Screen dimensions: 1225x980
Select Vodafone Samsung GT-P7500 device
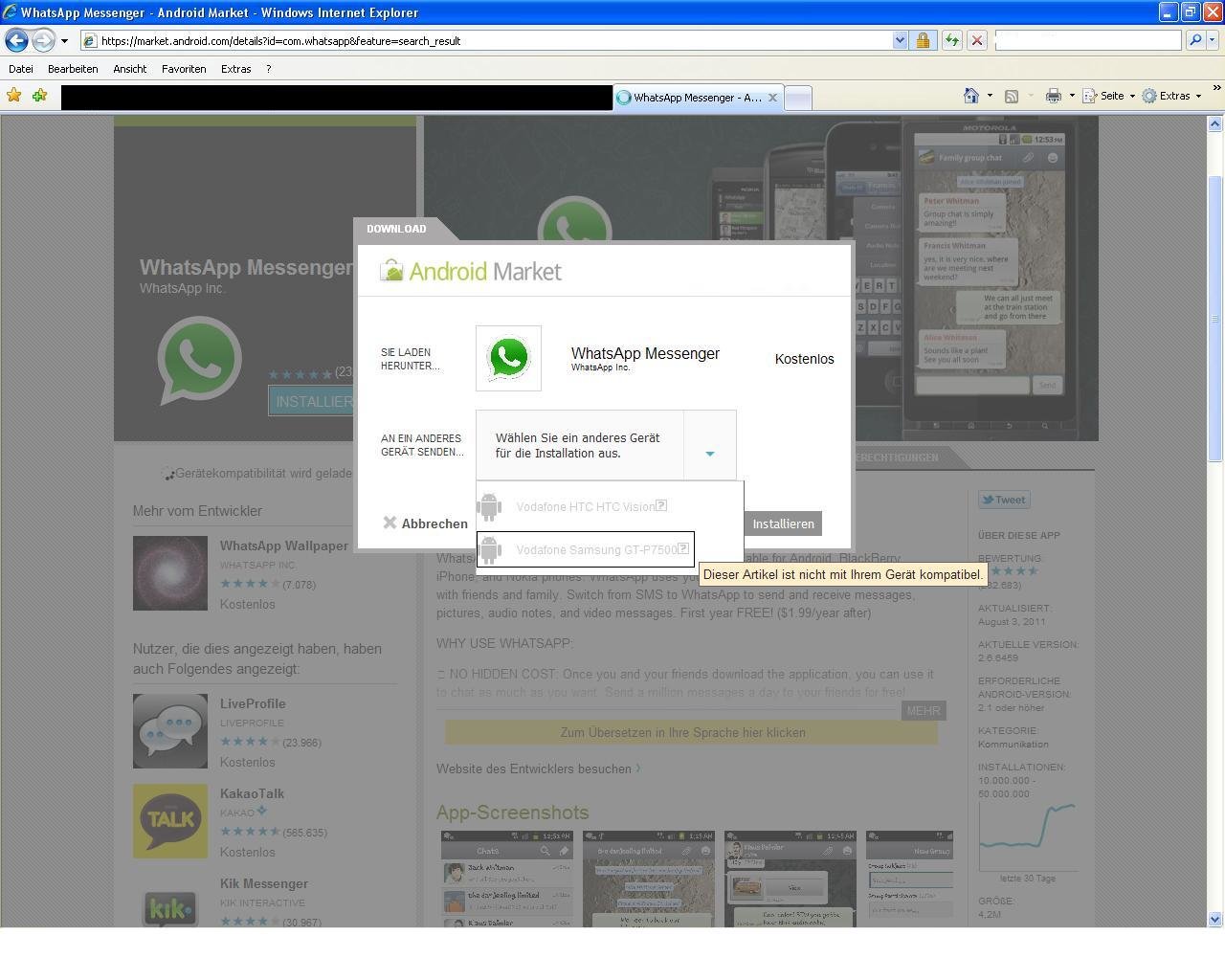click(586, 549)
